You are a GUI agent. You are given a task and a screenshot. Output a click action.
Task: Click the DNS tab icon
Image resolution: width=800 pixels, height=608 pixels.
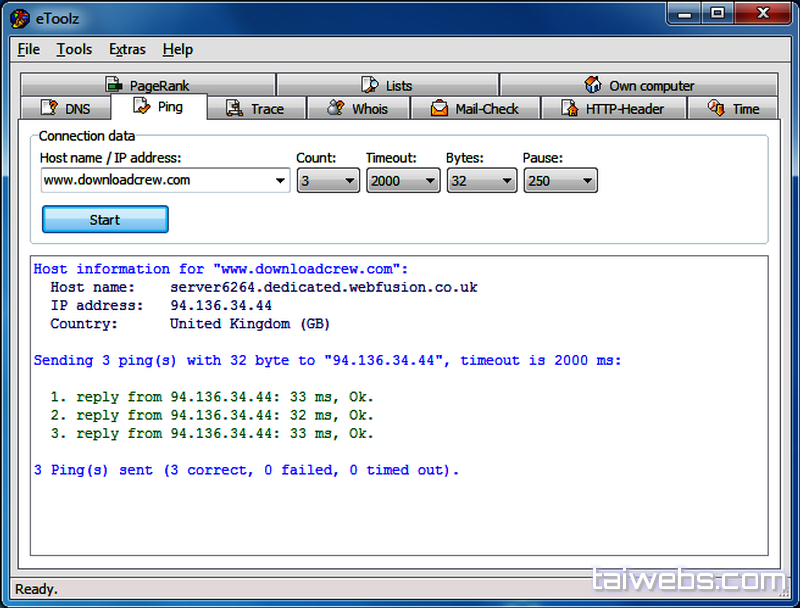pyautogui.click(x=49, y=109)
